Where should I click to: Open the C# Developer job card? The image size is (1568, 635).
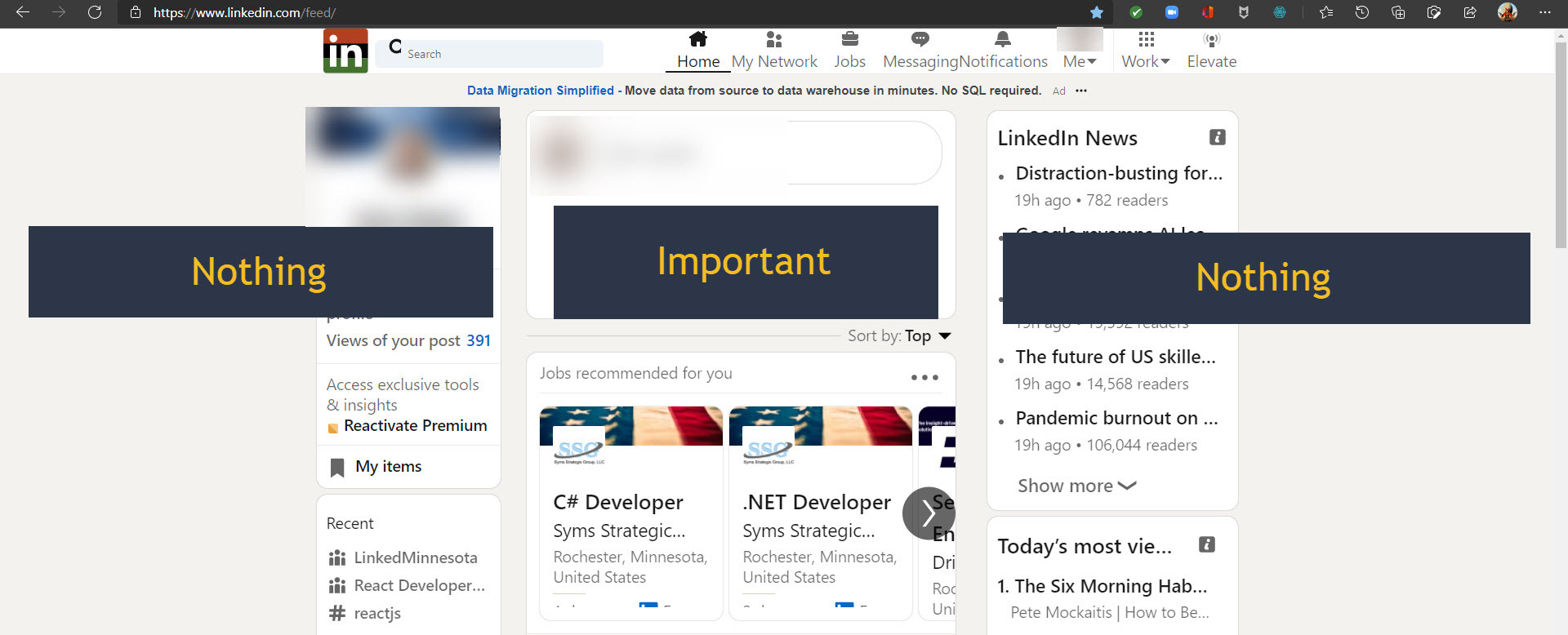[631, 513]
